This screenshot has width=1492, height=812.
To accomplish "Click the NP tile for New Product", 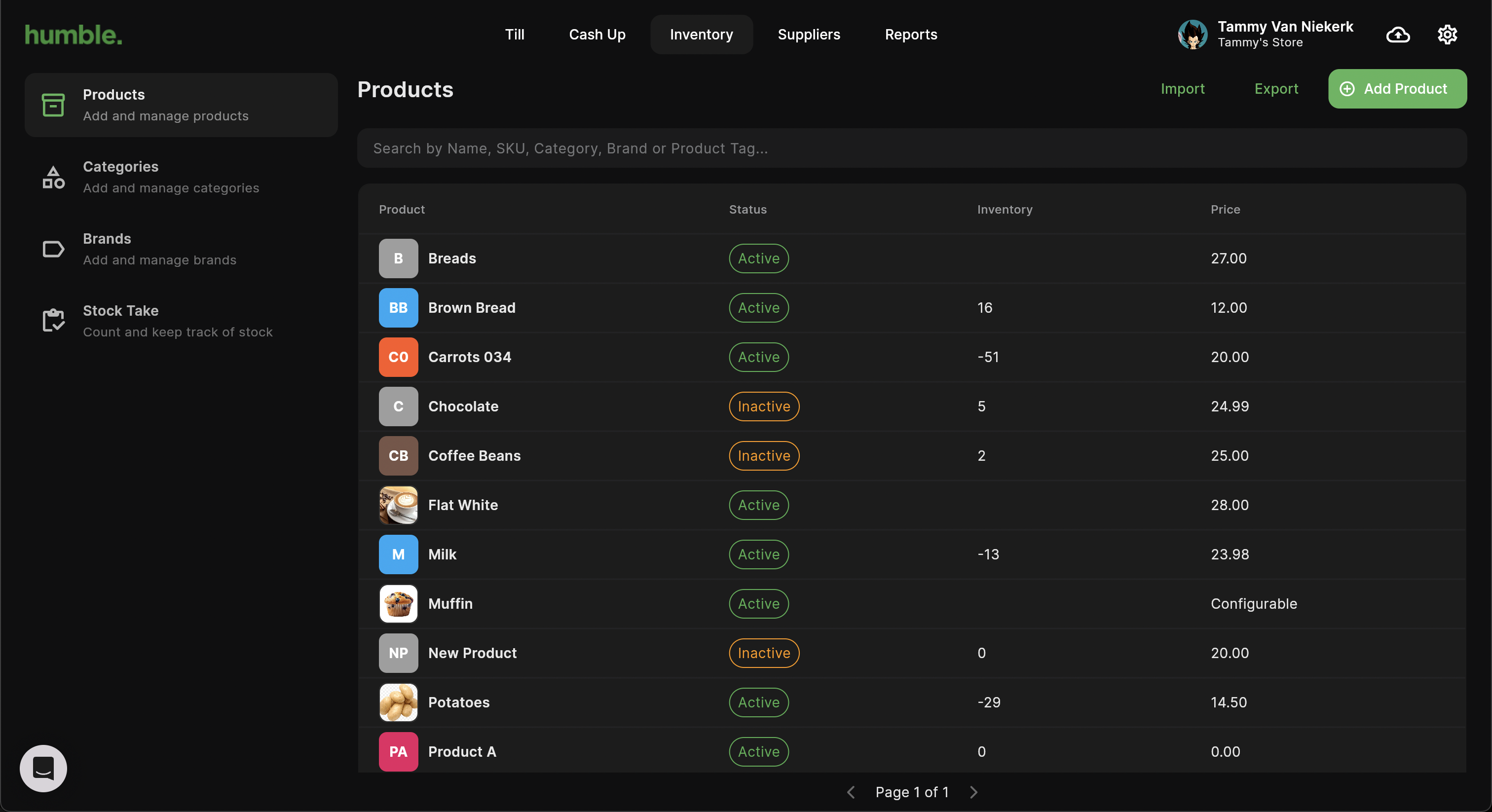I will (398, 653).
